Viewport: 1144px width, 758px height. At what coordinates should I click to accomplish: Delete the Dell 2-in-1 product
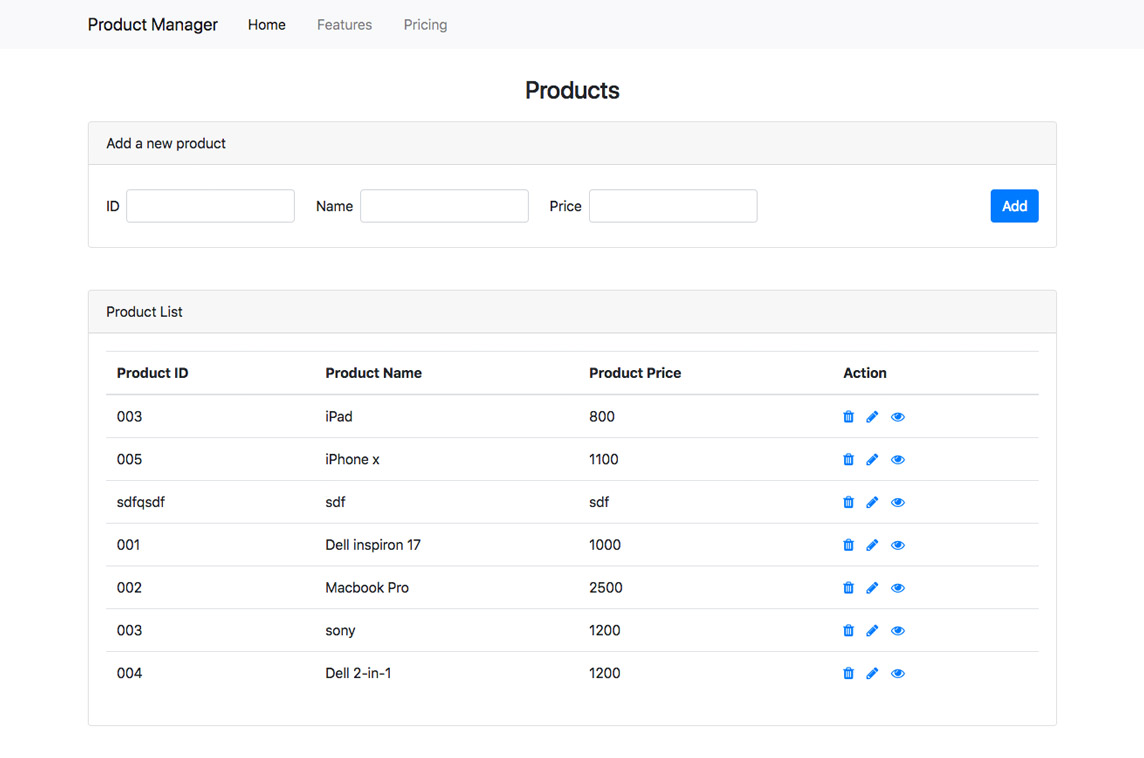click(848, 673)
